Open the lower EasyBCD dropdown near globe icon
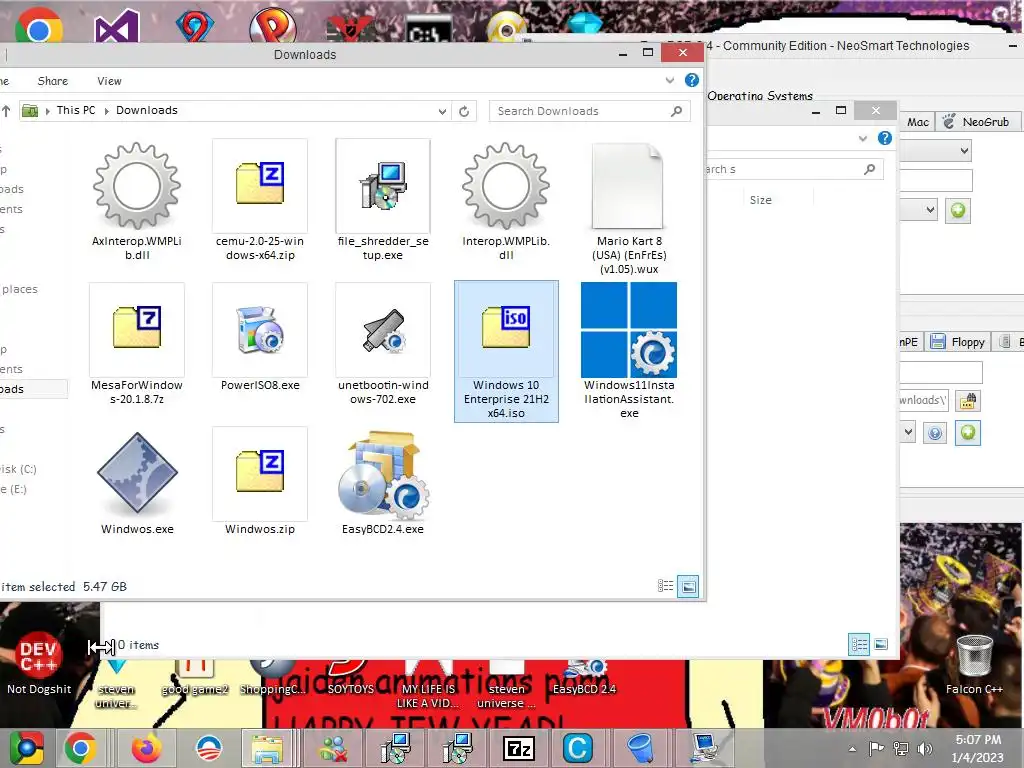Image resolution: width=1024 pixels, height=768 pixels. coord(908,432)
